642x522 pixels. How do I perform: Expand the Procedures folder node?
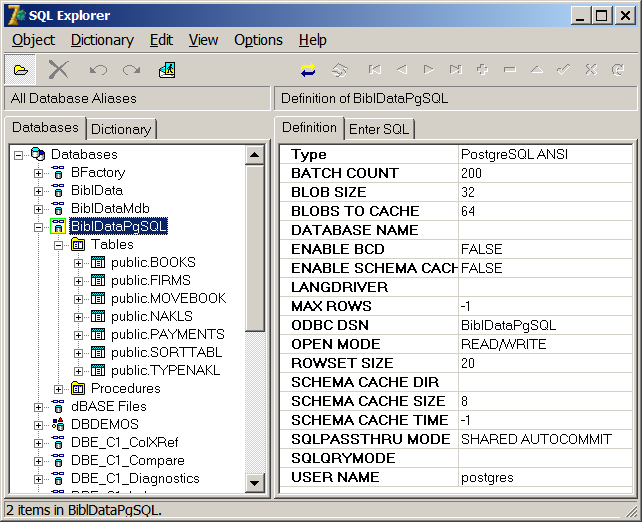coord(58,389)
